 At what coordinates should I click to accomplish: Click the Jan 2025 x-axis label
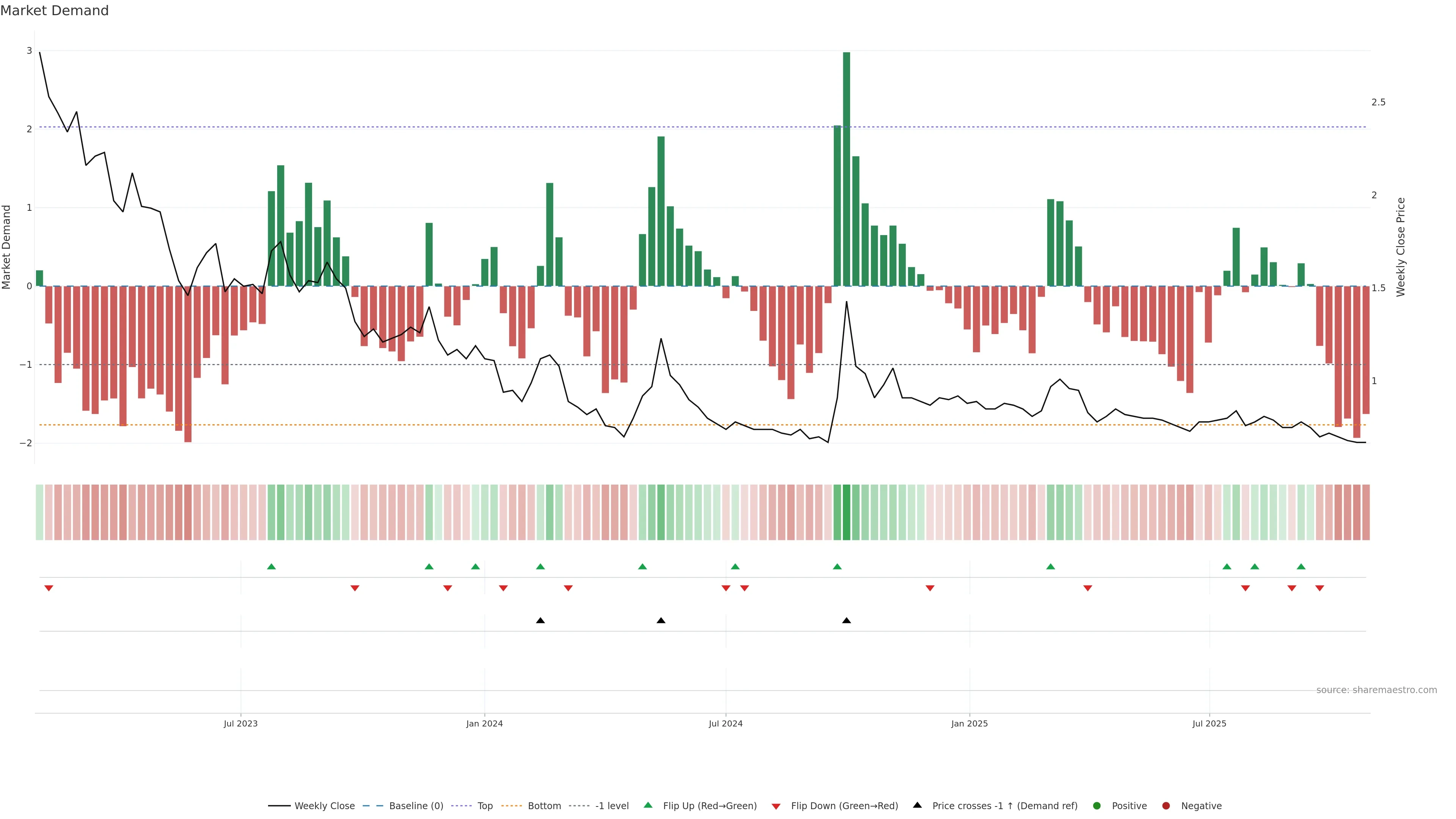970,724
